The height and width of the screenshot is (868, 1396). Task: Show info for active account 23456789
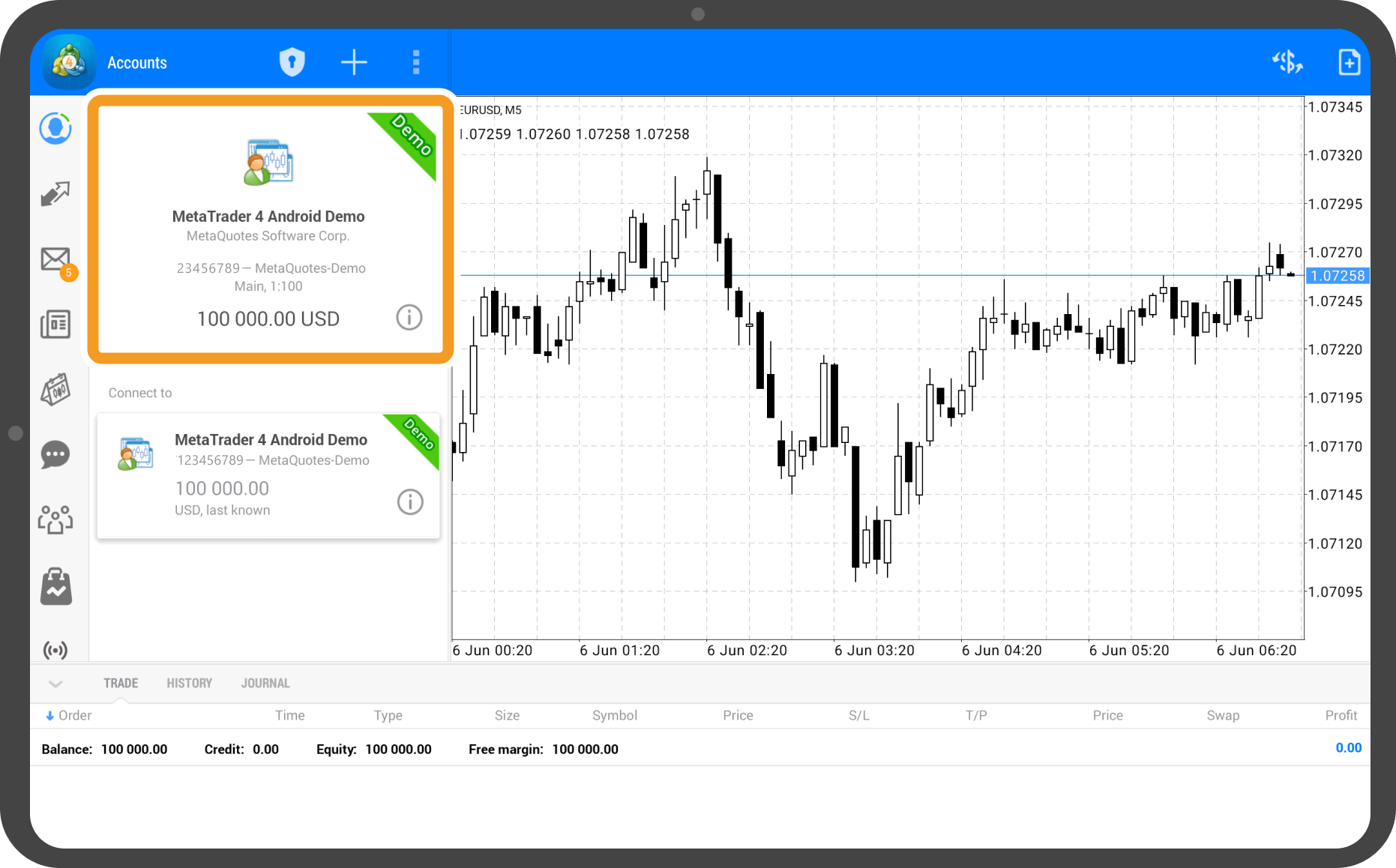pyautogui.click(x=409, y=318)
